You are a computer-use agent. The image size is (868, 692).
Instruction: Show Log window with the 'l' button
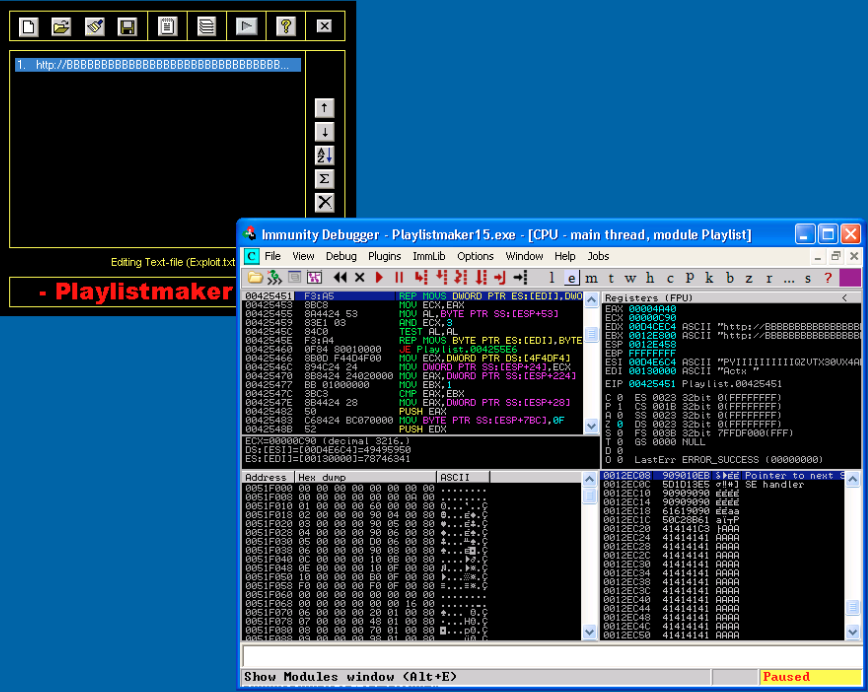coord(551,278)
